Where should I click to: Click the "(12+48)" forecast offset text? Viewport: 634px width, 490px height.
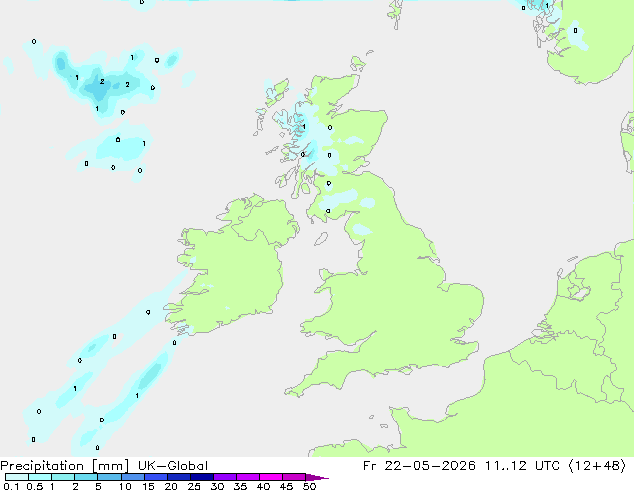click(597, 466)
